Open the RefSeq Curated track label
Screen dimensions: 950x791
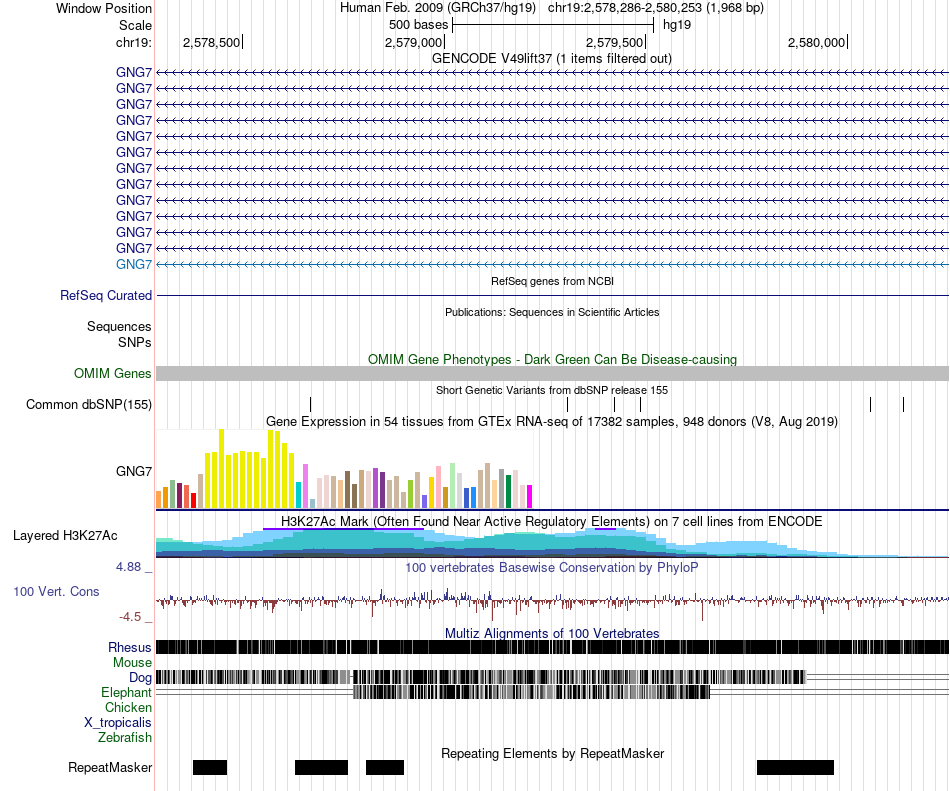point(106,296)
